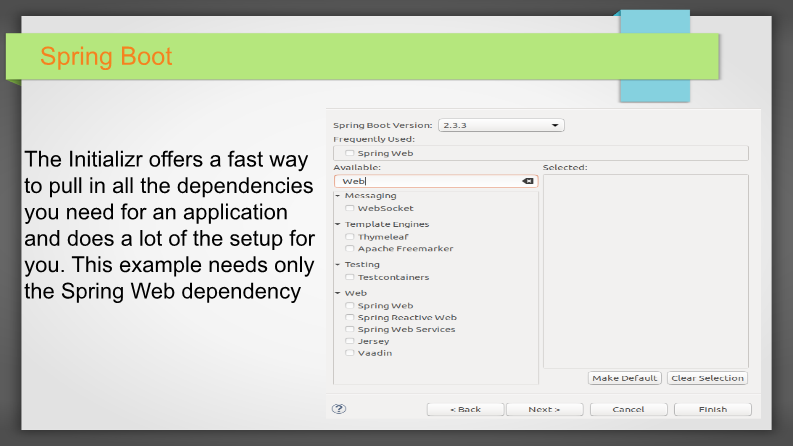Click the 'Available:' label
The width and height of the screenshot is (793, 446).
pyautogui.click(x=357, y=167)
